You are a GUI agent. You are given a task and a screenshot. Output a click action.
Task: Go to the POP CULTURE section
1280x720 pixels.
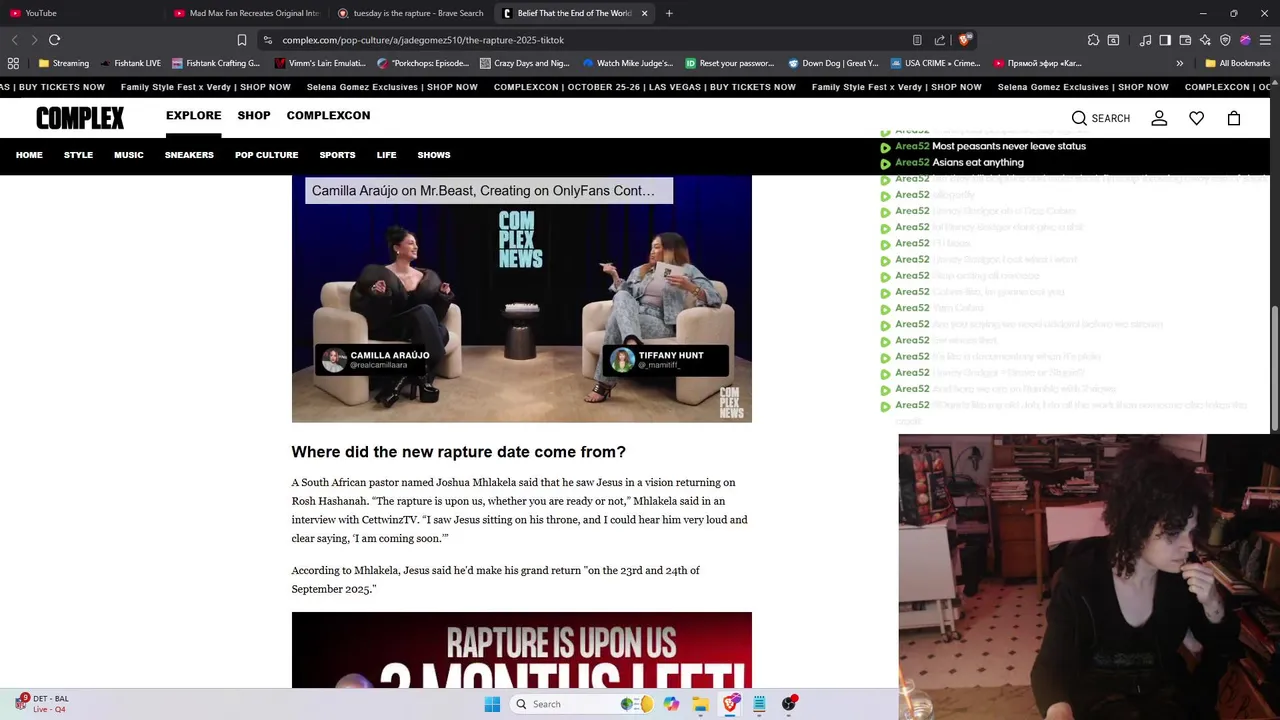[x=267, y=155]
